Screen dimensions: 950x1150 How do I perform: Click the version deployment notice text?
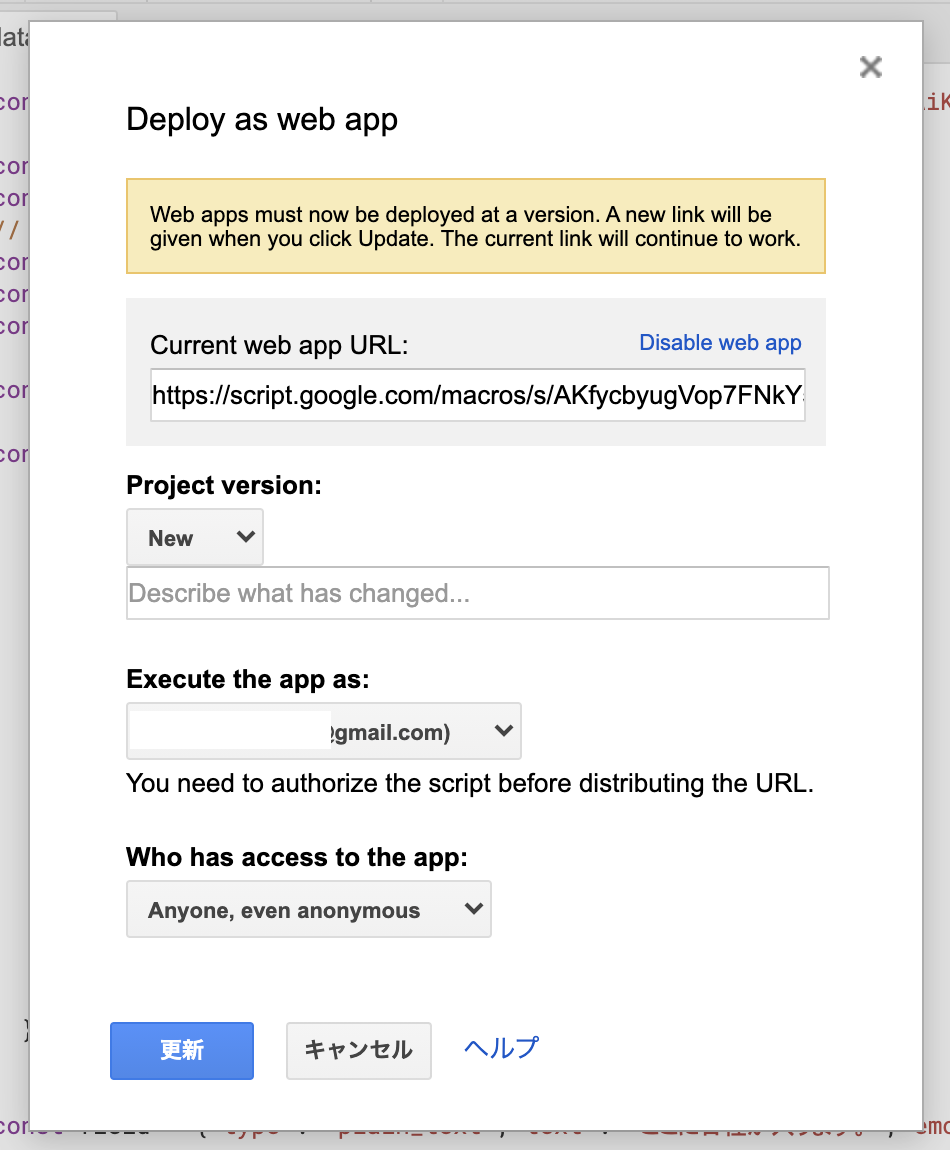475,227
